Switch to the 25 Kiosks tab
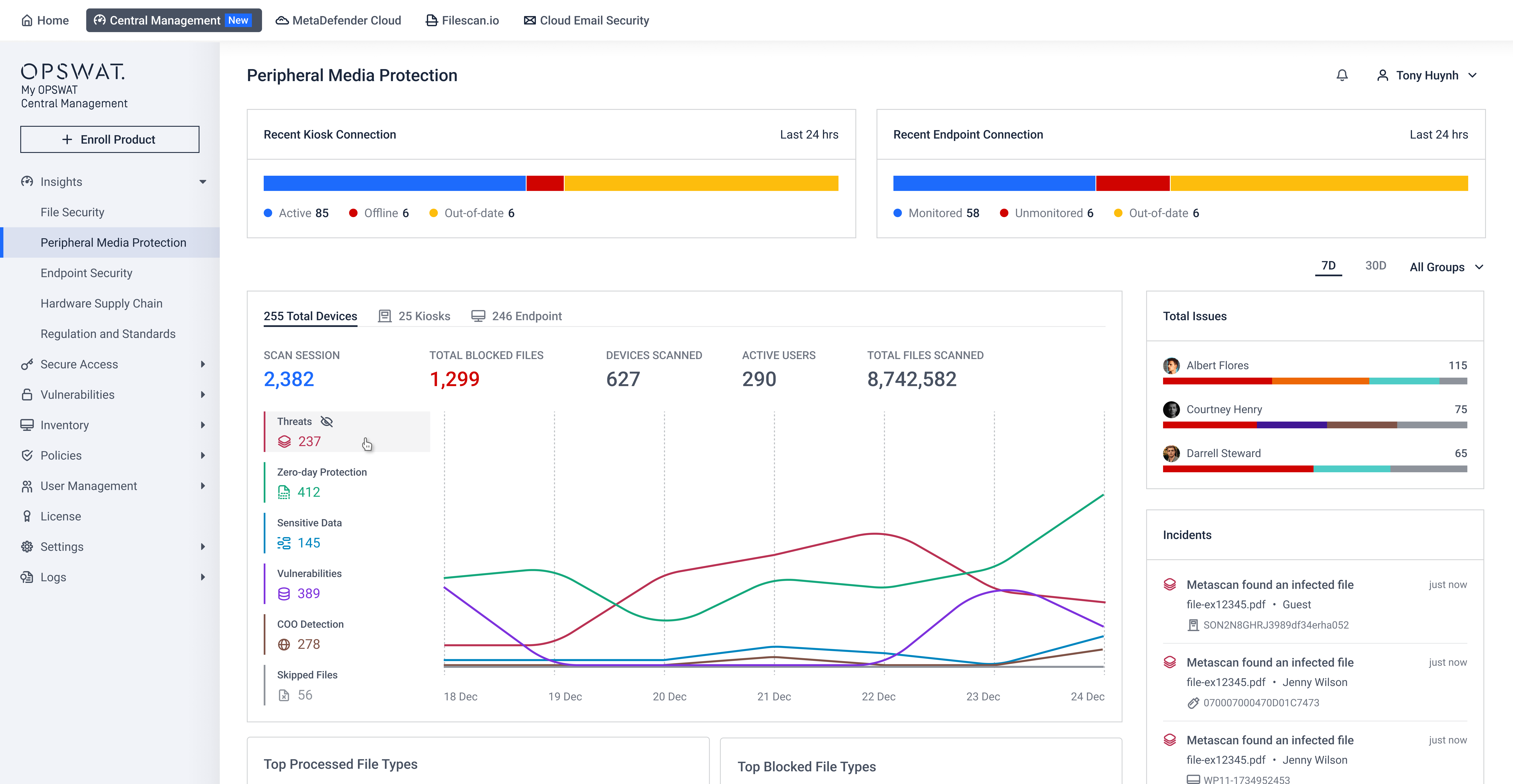1513x784 pixels. coord(414,316)
